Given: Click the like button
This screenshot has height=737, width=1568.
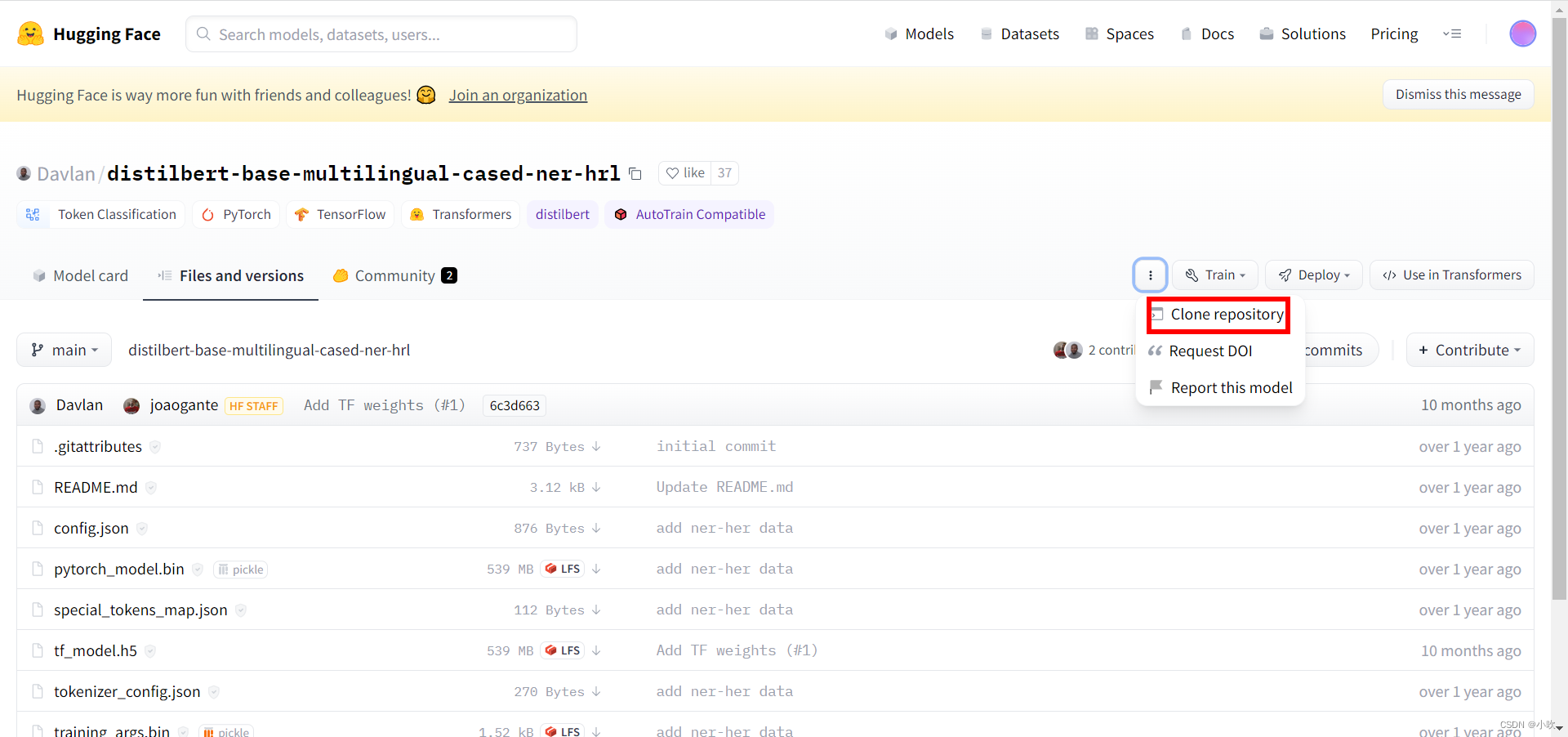Looking at the screenshot, I should (684, 173).
